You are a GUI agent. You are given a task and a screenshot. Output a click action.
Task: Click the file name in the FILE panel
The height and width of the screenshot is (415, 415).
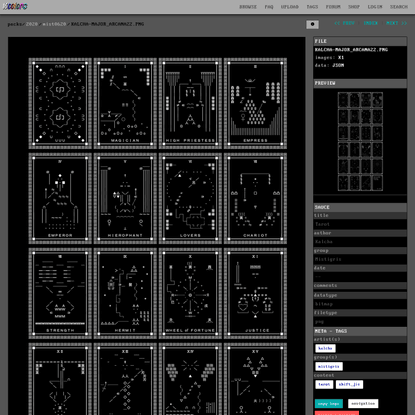pos(351,50)
